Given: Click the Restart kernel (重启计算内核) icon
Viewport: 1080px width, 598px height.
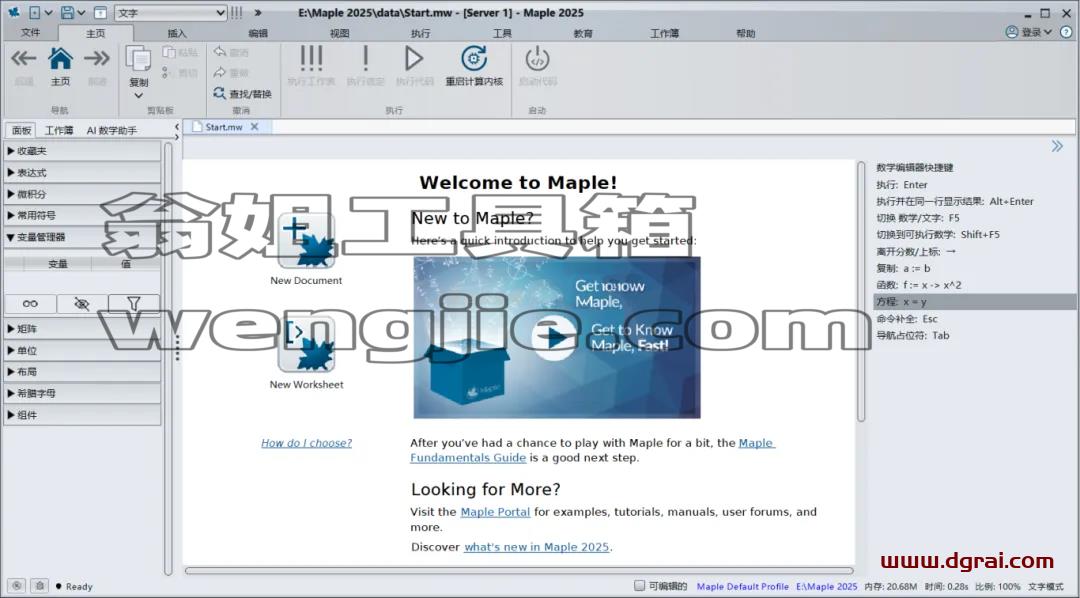Looking at the screenshot, I should 474,59.
